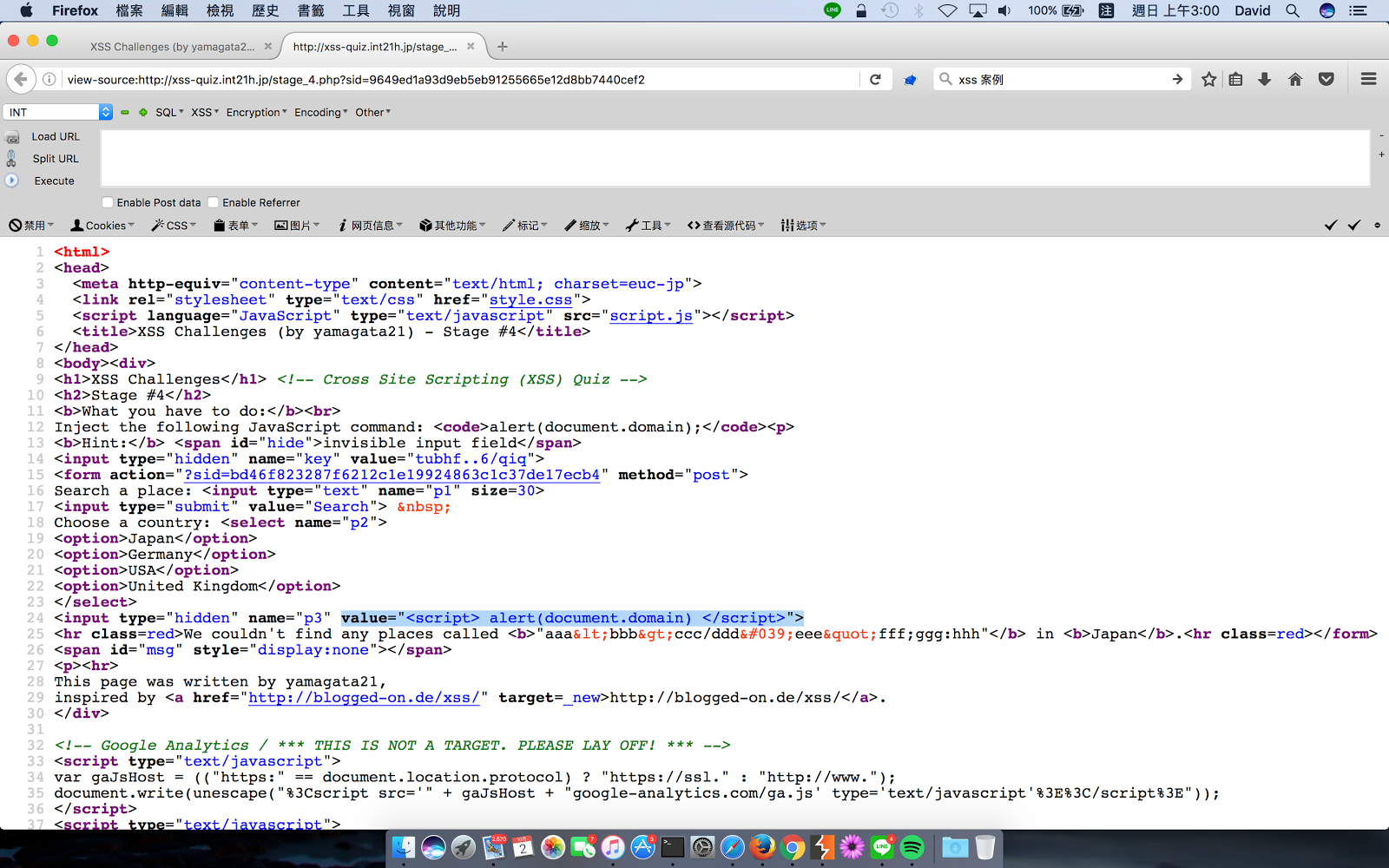Open Spotlight search in menu bar
The height and width of the screenshot is (868, 1389).
point(1293,10)
